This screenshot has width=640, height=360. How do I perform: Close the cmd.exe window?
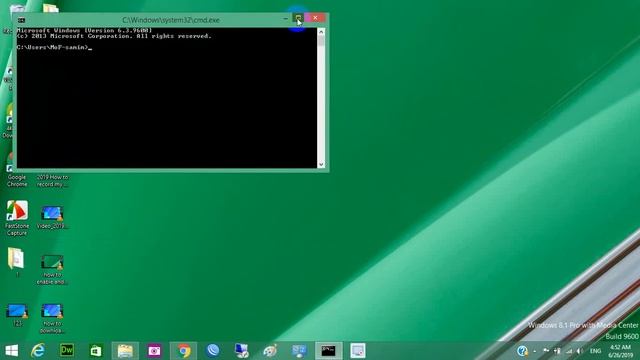(x=315, y=18)
